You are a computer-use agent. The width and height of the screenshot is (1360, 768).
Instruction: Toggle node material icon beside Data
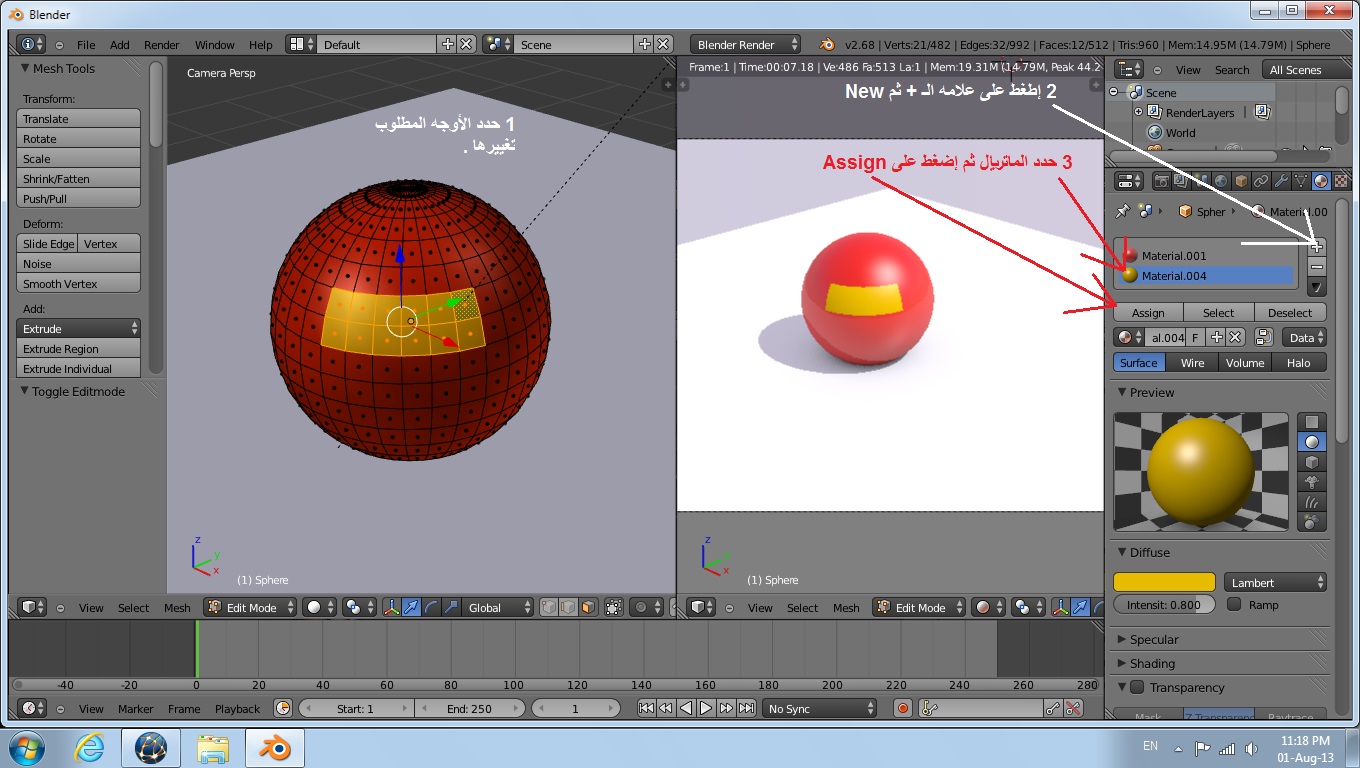pos(1263,338)
